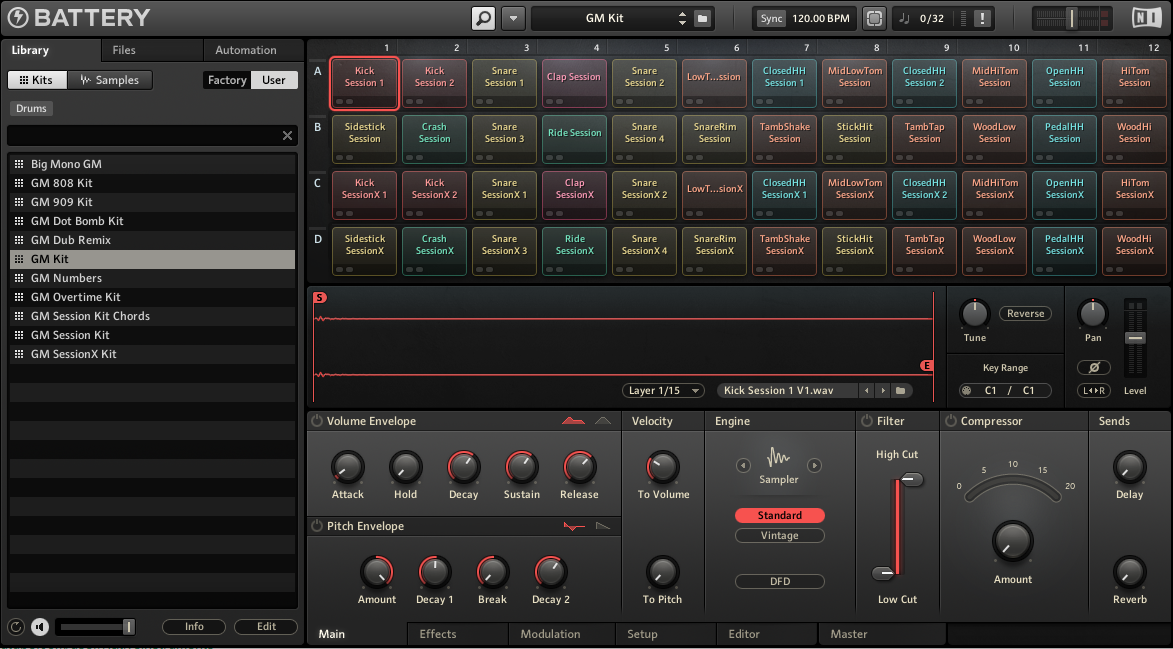This screenshot has width=1173, height=649.
Task: Click the magnifier search icon in header
Action: pos(483,18)
